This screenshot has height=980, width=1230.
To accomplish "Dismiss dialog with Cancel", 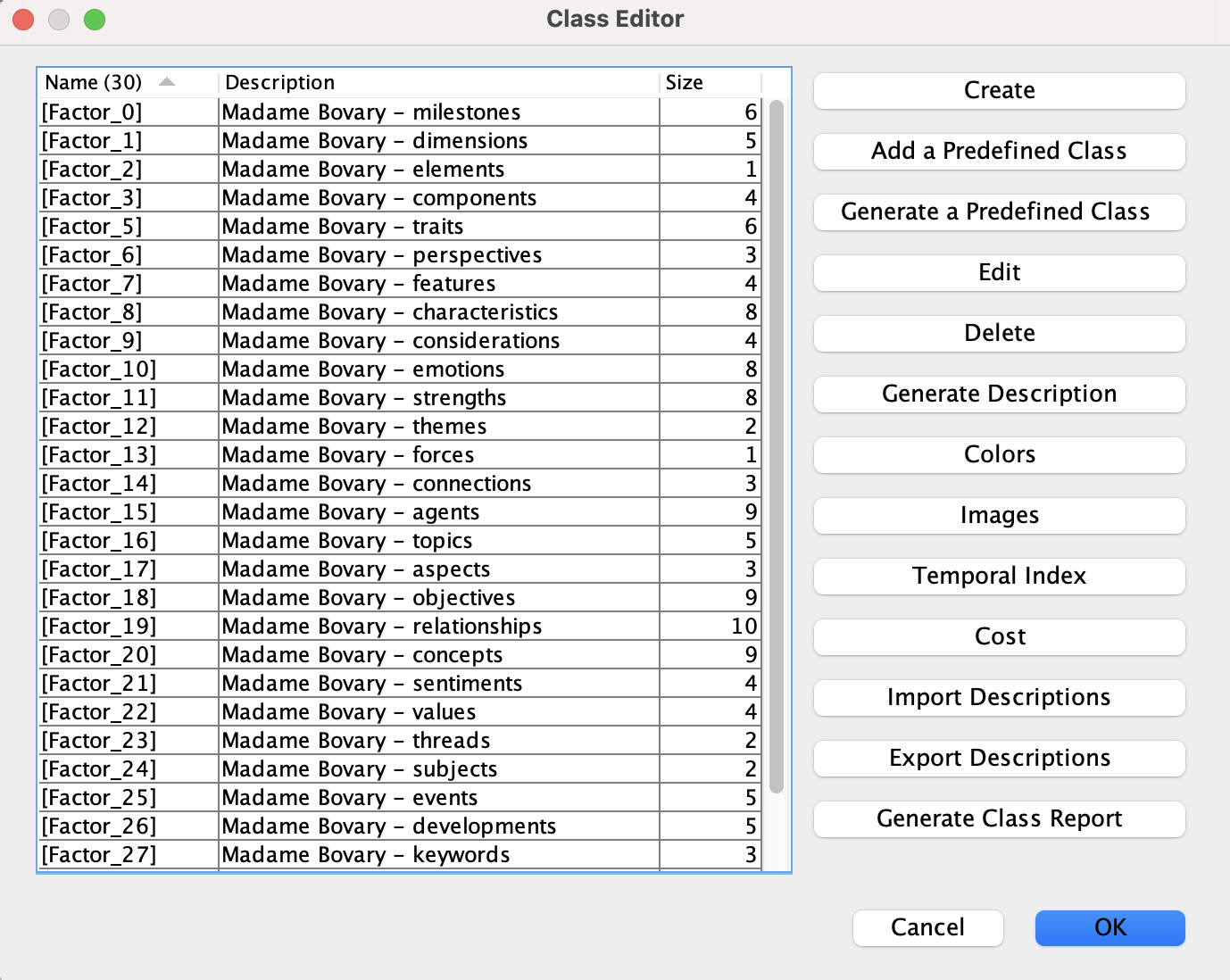I will [x=928, y=928].
